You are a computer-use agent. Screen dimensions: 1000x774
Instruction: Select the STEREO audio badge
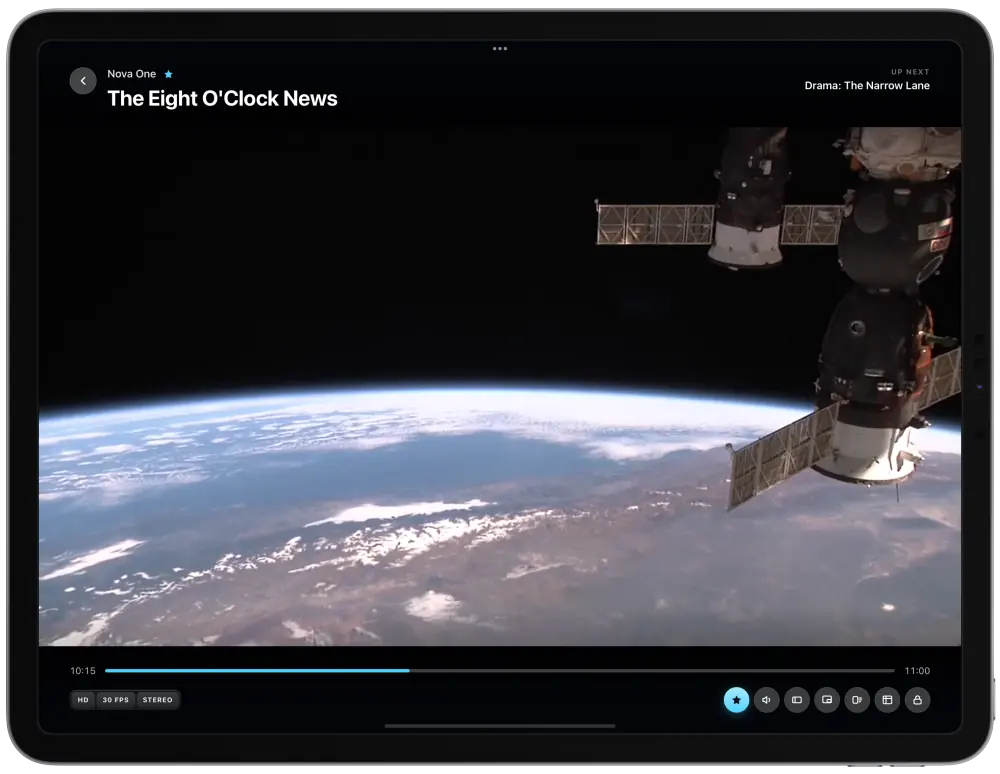point(158,700)
